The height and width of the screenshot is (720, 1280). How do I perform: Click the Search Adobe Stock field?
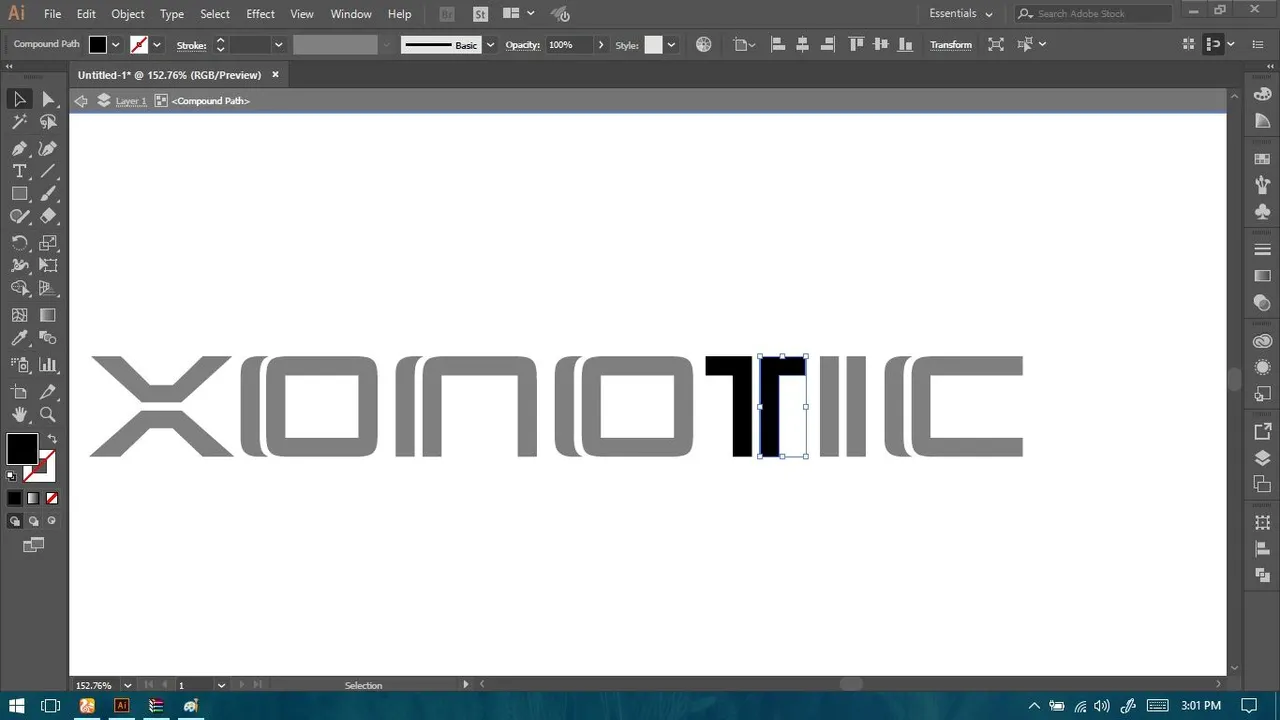[x=1092, y=14]
